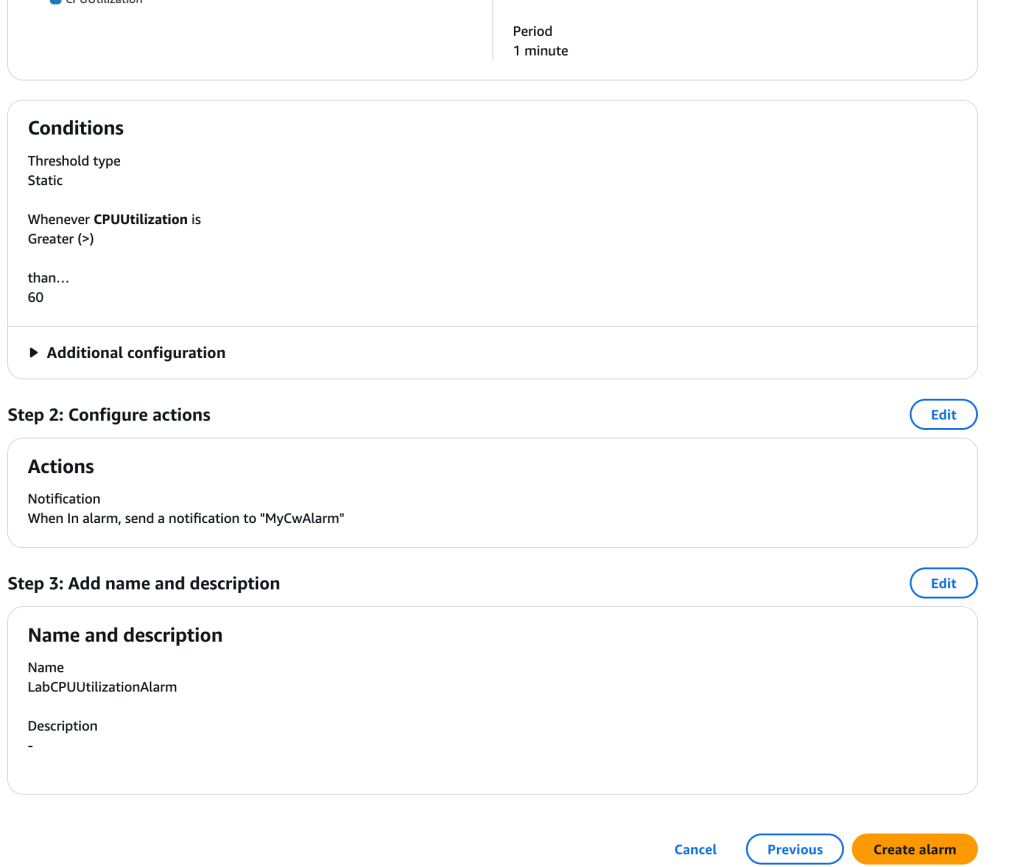This screenshot has width=1023, height=867.
Task: Cancel the alarm creation
Action: [695, 849]
